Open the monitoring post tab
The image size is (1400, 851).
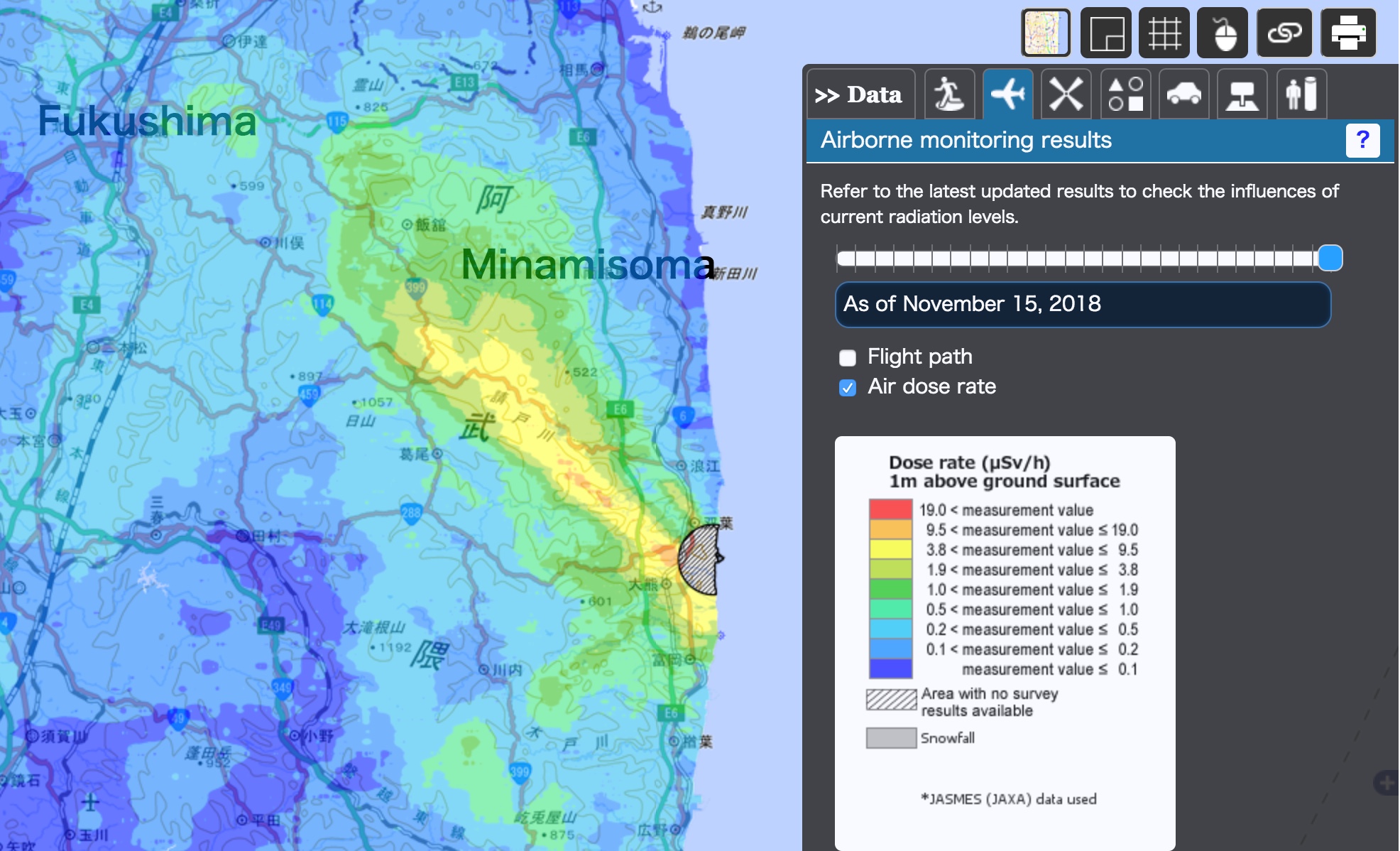[x=1242, y=94]
